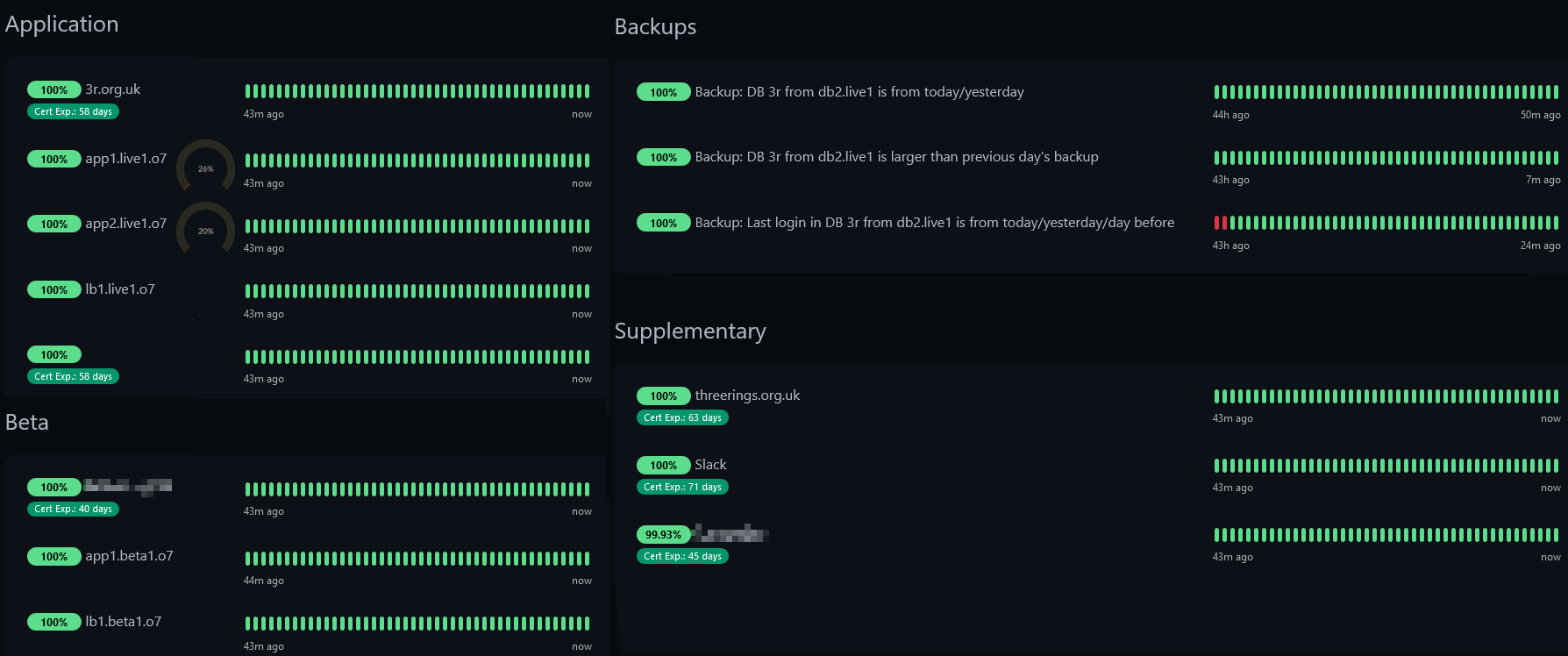Click the app1.beta1.o7 monitor name

[129, 556]
